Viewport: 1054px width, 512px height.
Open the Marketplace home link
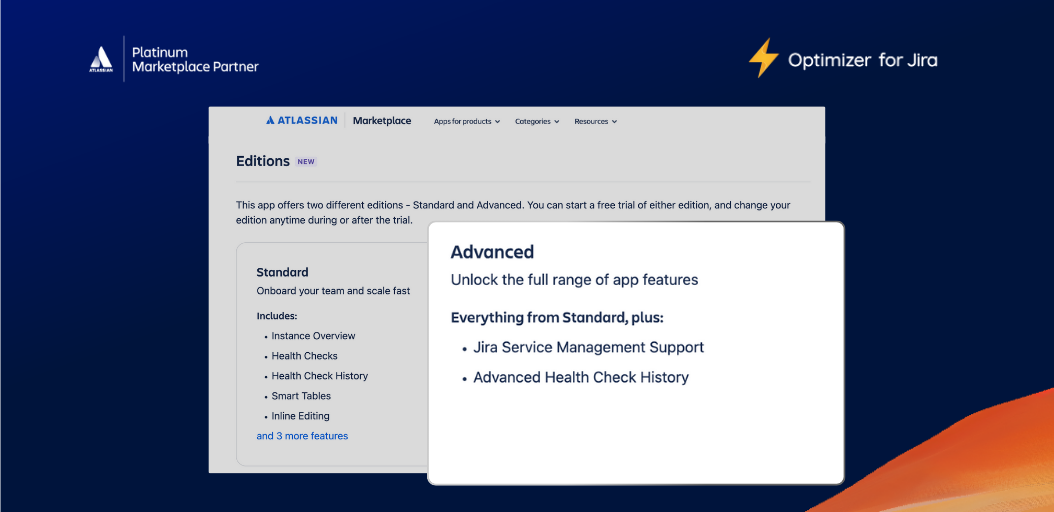pyautogui.click(x=382, y=121)
